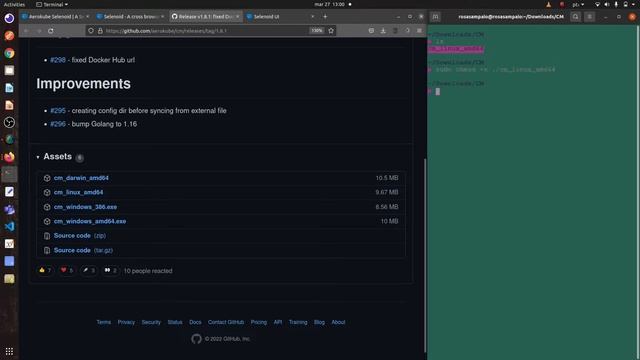This screenshot has width=640, height=360.
Task: Click package icon beside cm_darwin_amd64
Action: point(47,178)
